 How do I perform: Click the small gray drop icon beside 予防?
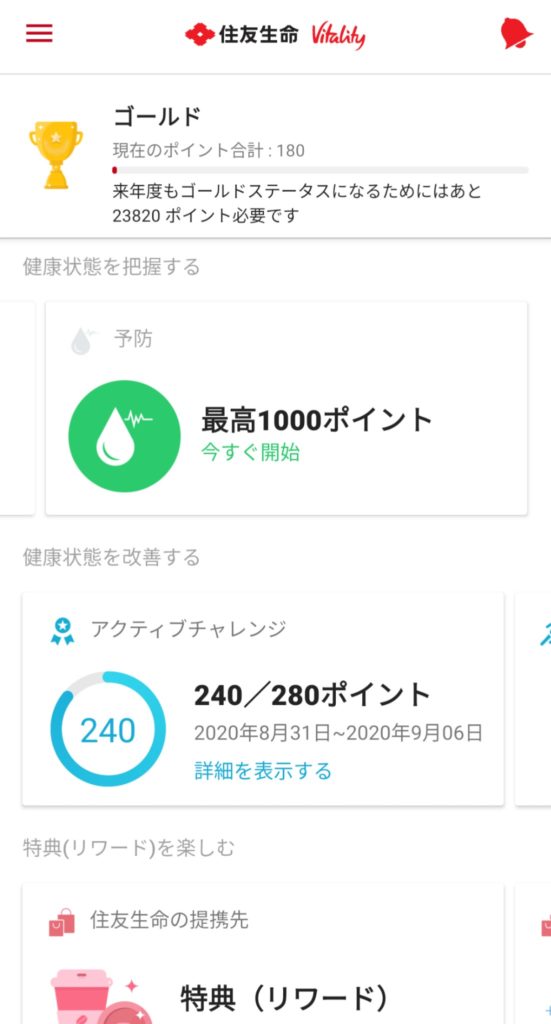[82, 341]
